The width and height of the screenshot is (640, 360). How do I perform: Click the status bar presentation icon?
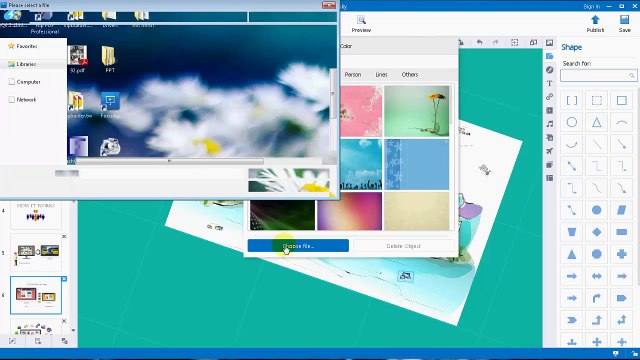coord(616,353)
